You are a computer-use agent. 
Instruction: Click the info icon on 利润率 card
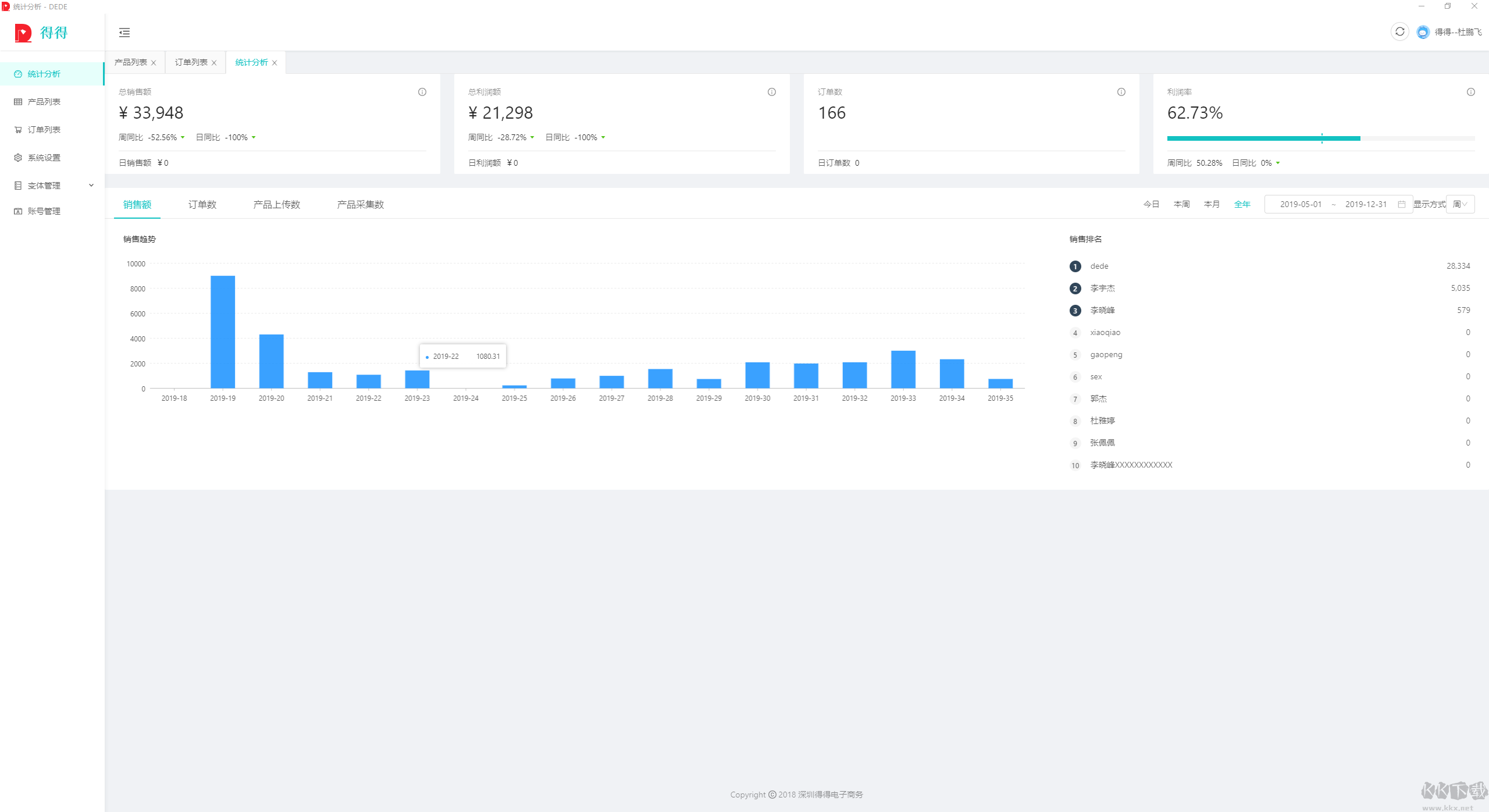1471,92
